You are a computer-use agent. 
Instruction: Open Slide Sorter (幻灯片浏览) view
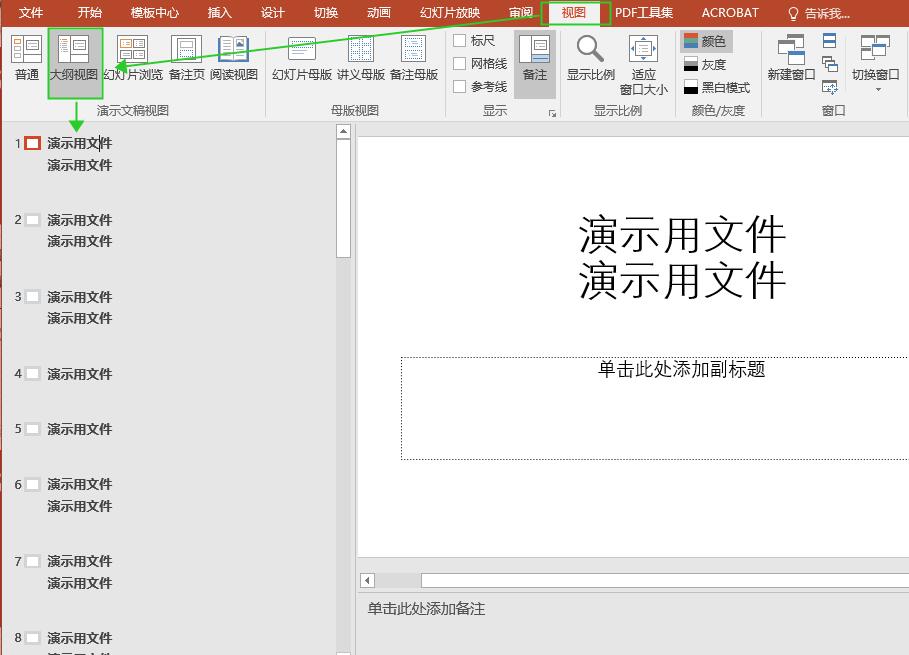pos(133,59)
